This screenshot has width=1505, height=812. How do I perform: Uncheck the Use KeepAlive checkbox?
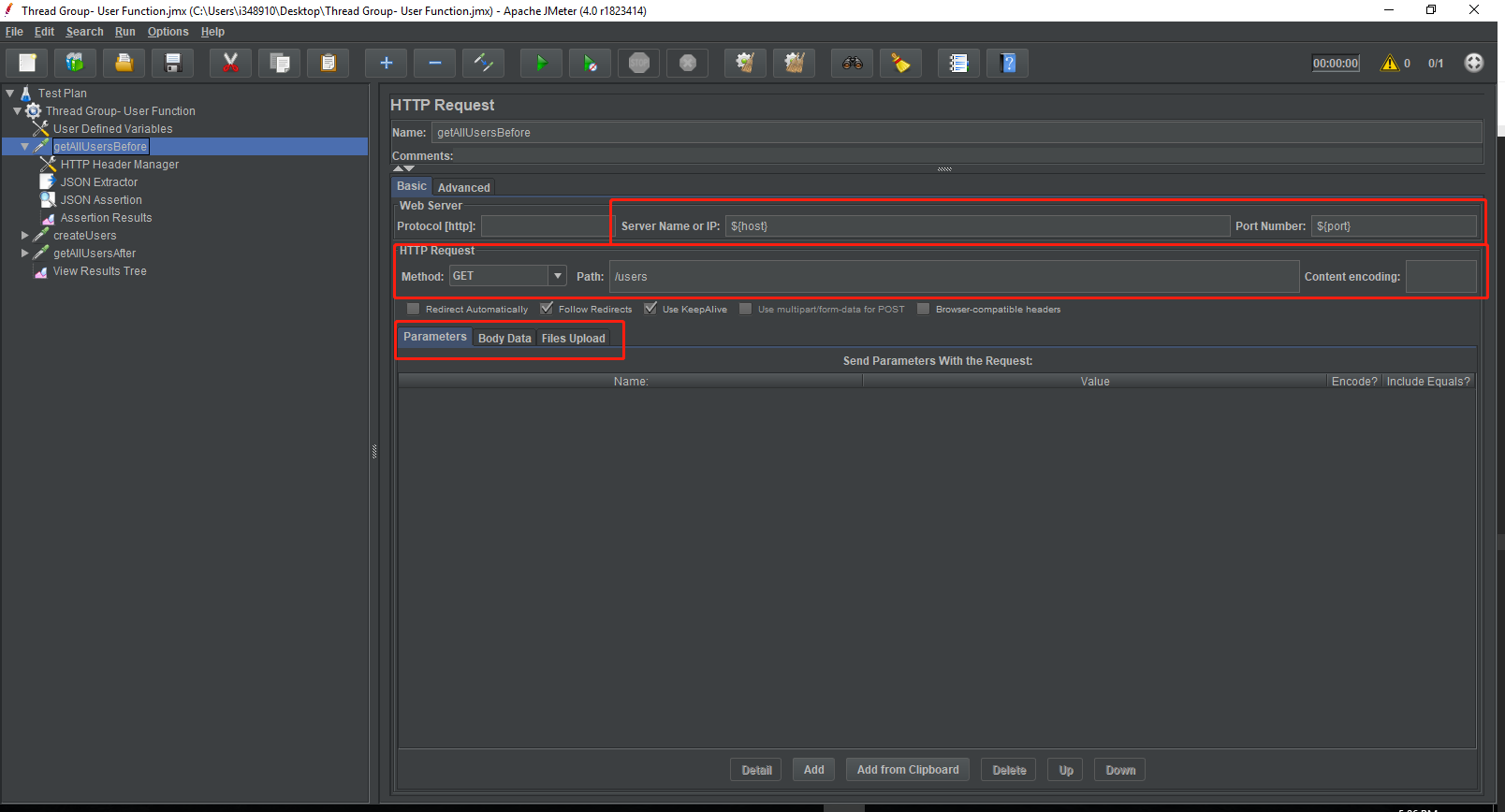650,309
